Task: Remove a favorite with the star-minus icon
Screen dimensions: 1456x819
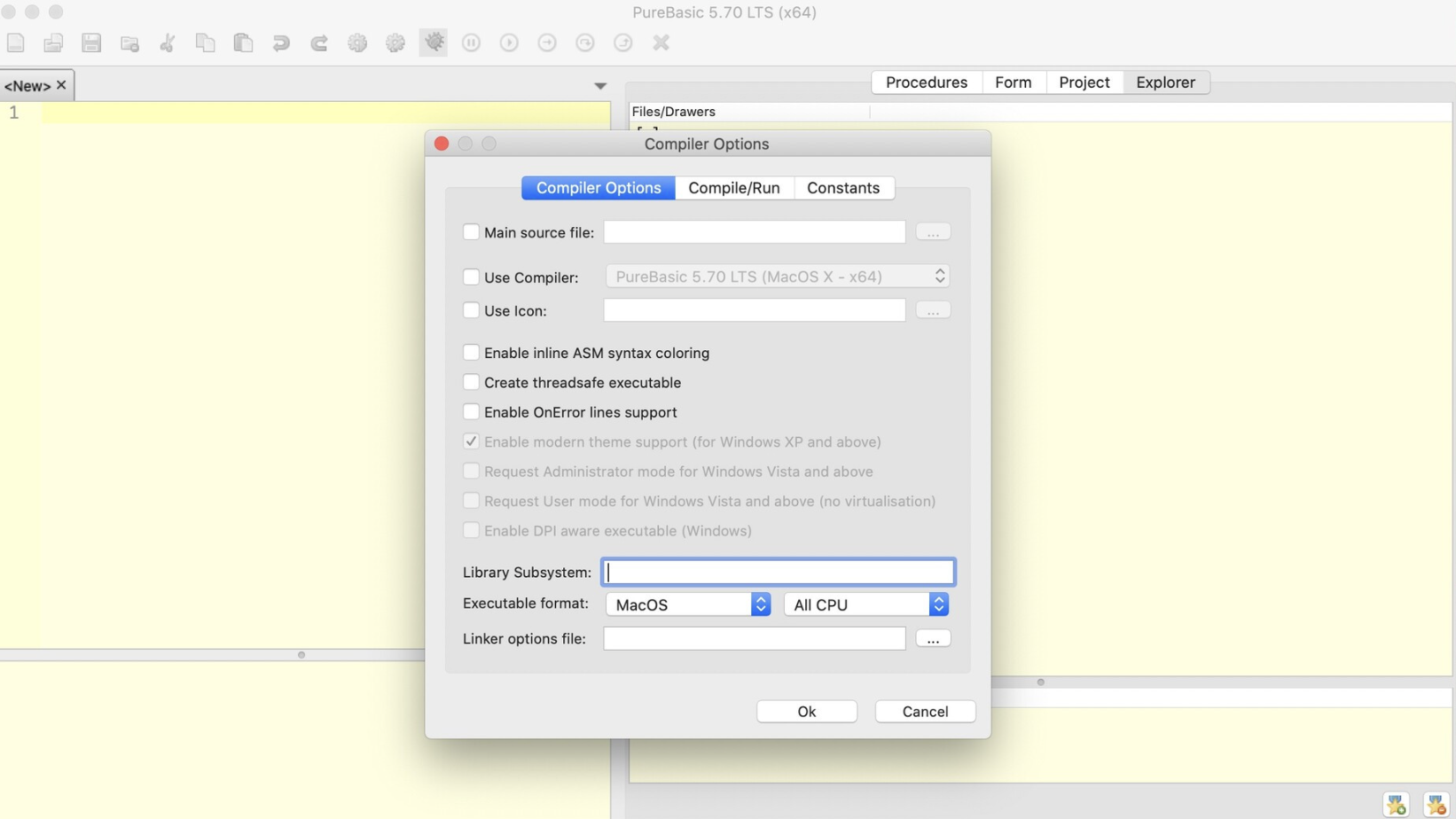Action: [1436, 804]
